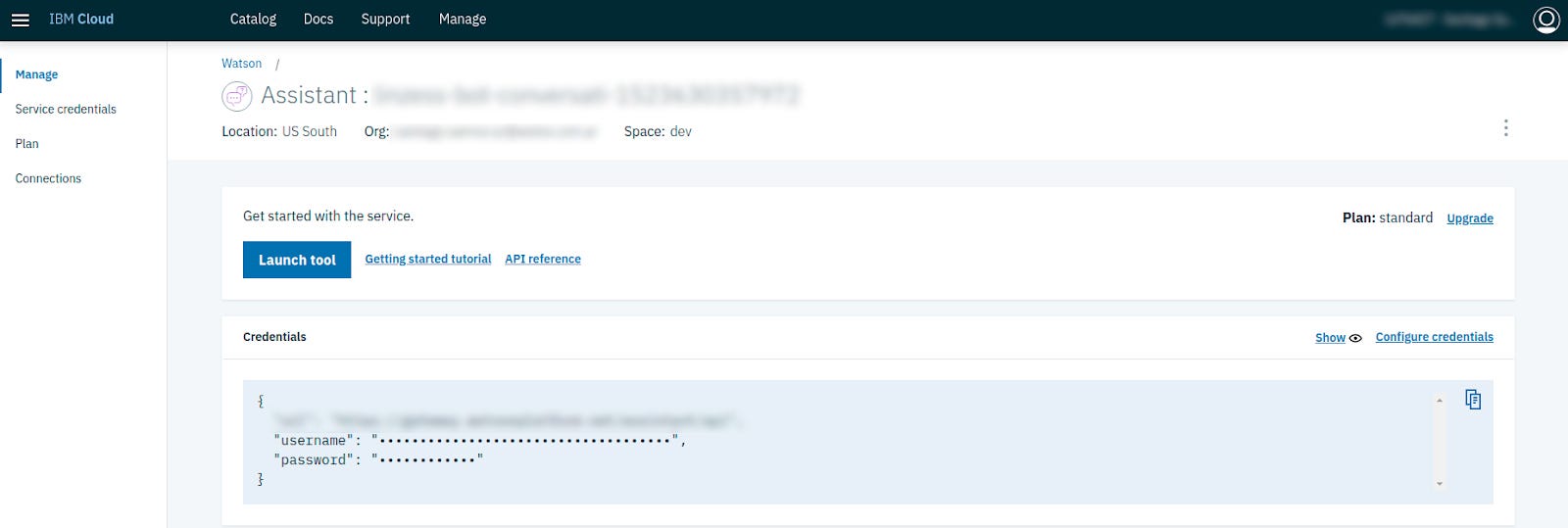
Task: Open the Docs menu item
Action: pyautogui.click(x=318, y=20)
